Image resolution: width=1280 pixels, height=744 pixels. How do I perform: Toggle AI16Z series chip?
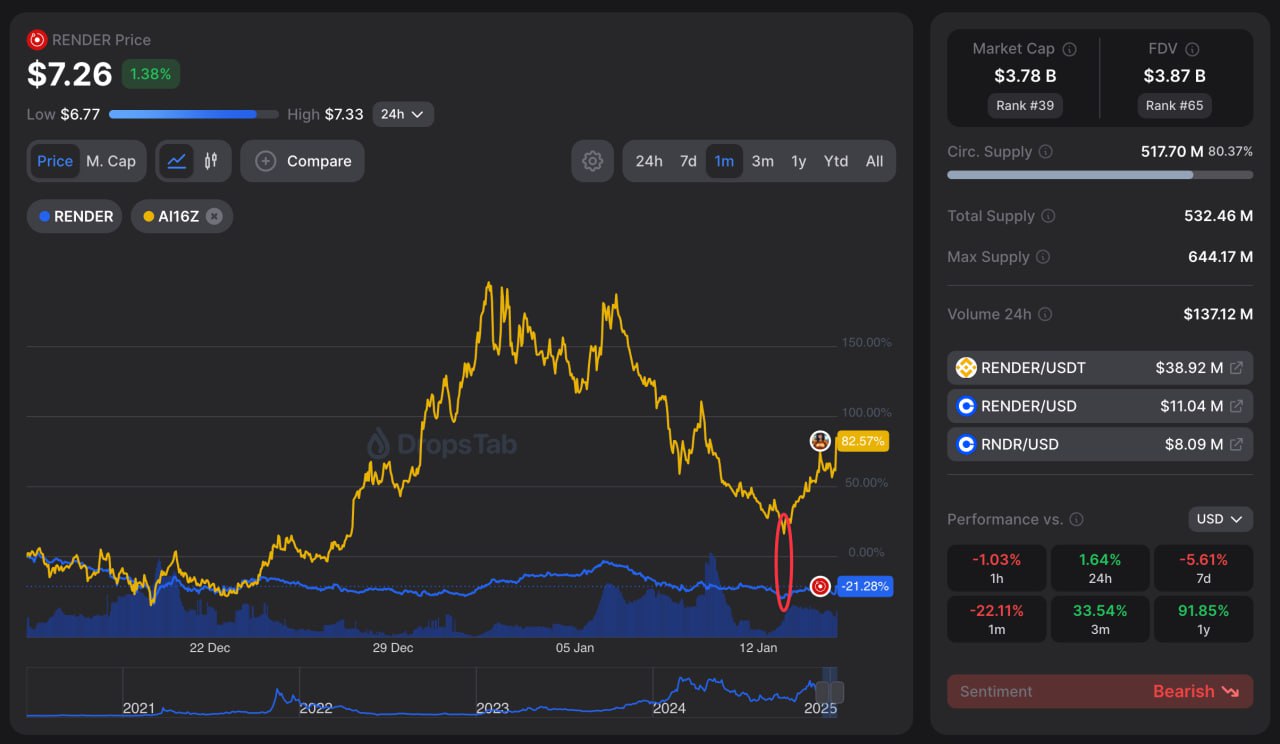coord(182,216)
